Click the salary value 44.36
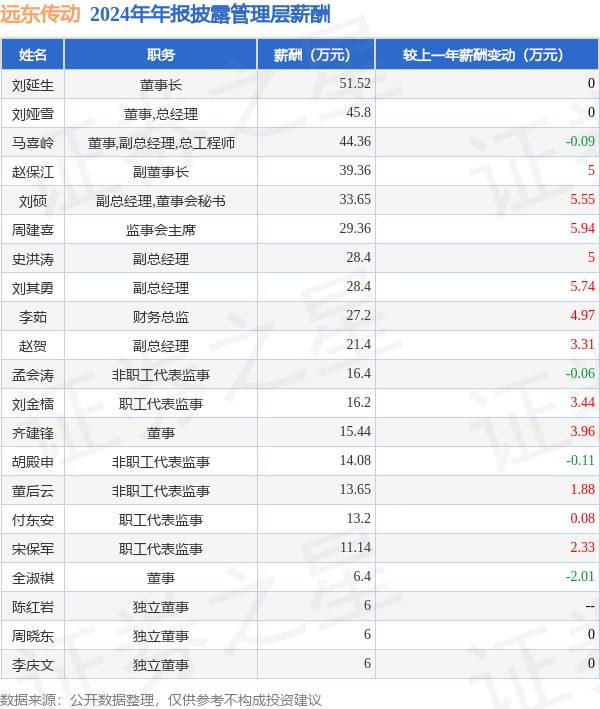Image resolution: width=600 pixels, height=709 pixels. (355, 141)
